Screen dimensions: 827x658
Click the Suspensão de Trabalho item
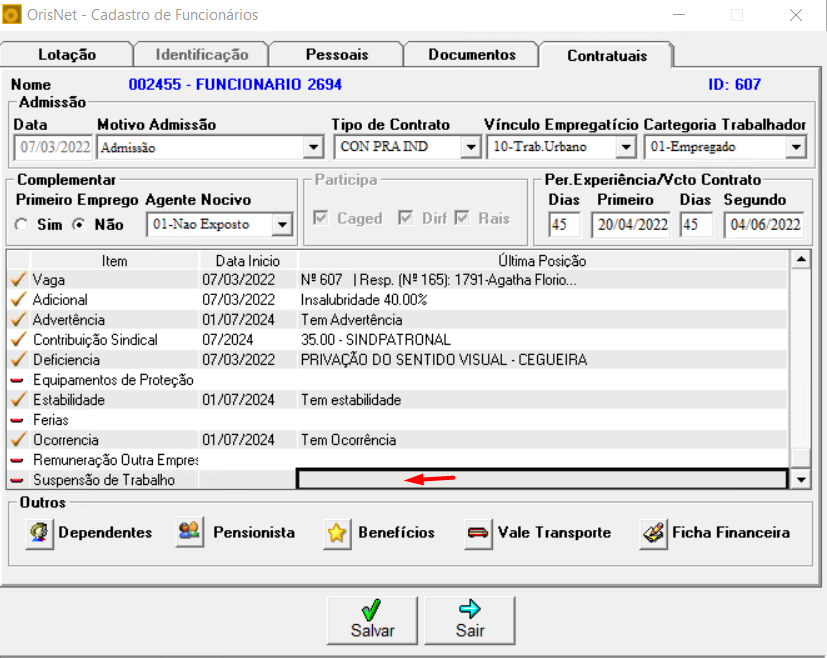103,480
